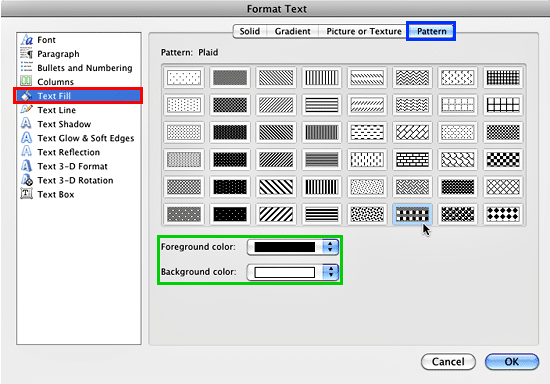Select the Columns section
This screenshot has width=550, height=384.
click(x=79, y=82)
